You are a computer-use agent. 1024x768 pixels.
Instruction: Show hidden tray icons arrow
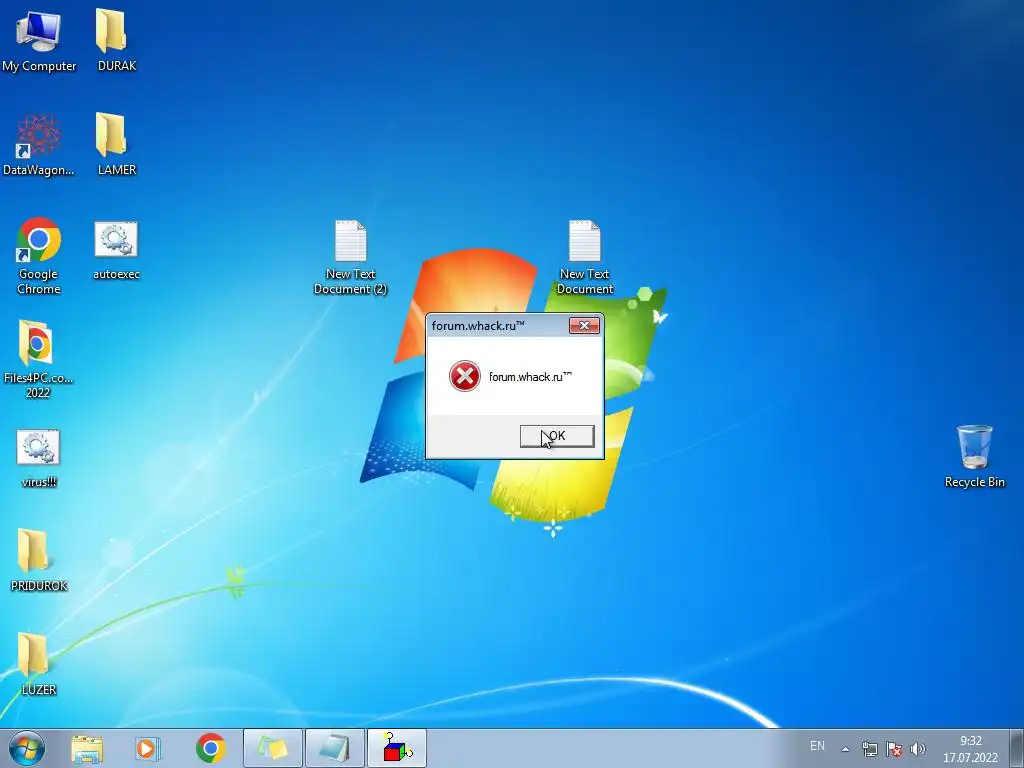(x=845, y=749)
